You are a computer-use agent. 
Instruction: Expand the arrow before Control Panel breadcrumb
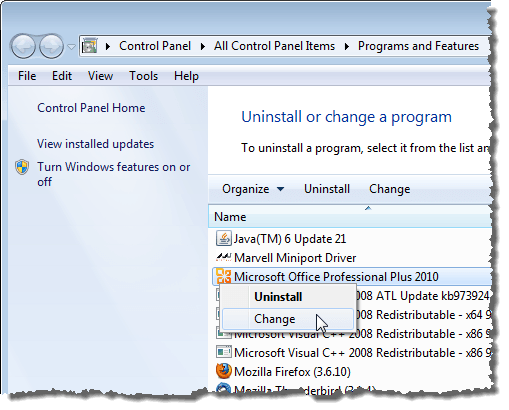tap(107, 46)
